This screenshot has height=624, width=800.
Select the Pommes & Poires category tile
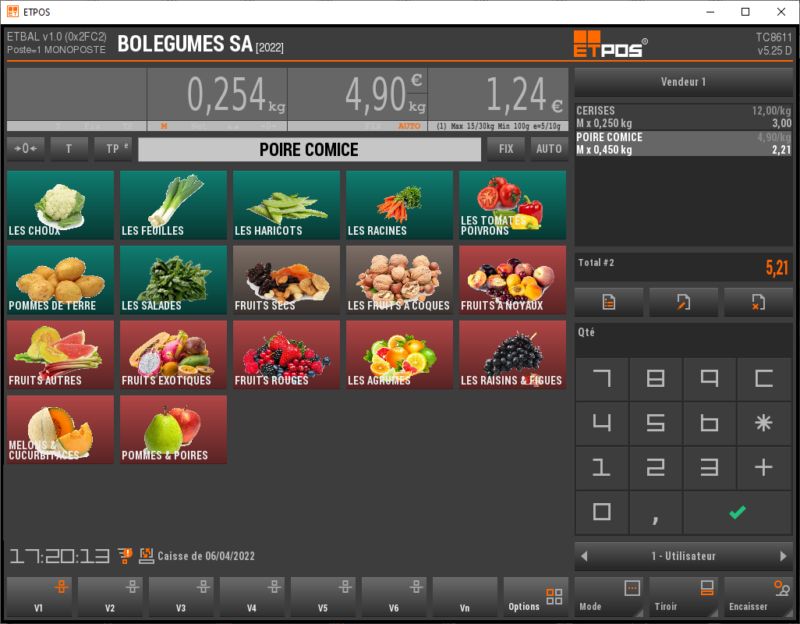[173, 430]
